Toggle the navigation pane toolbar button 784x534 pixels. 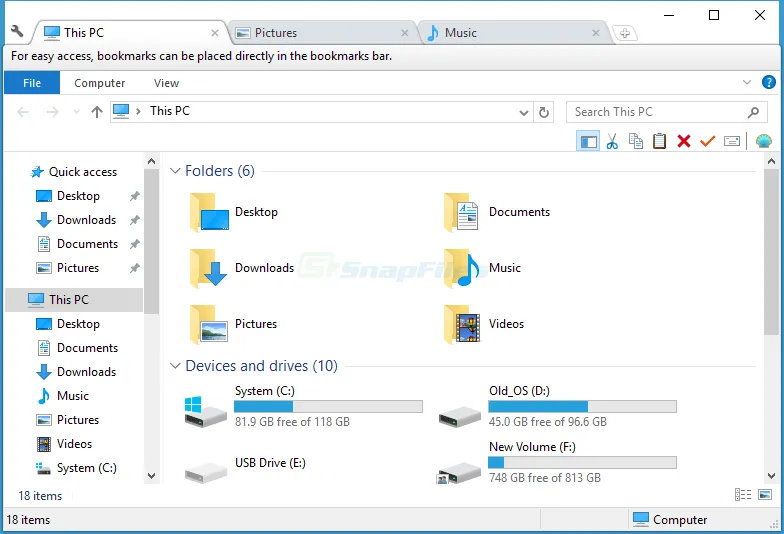click(x=588, y=142)
